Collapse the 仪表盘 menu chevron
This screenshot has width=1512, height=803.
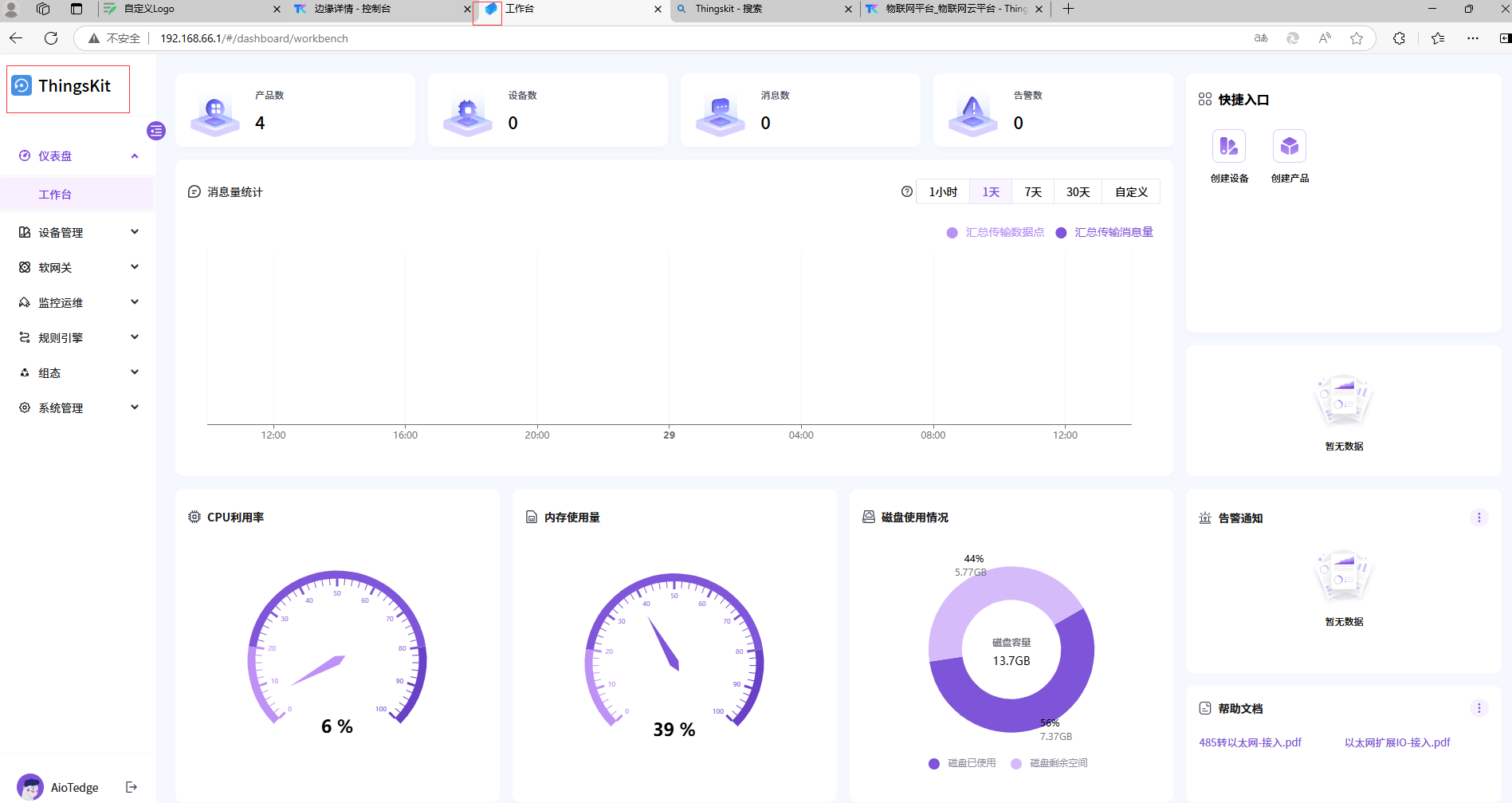coord(135,156)
